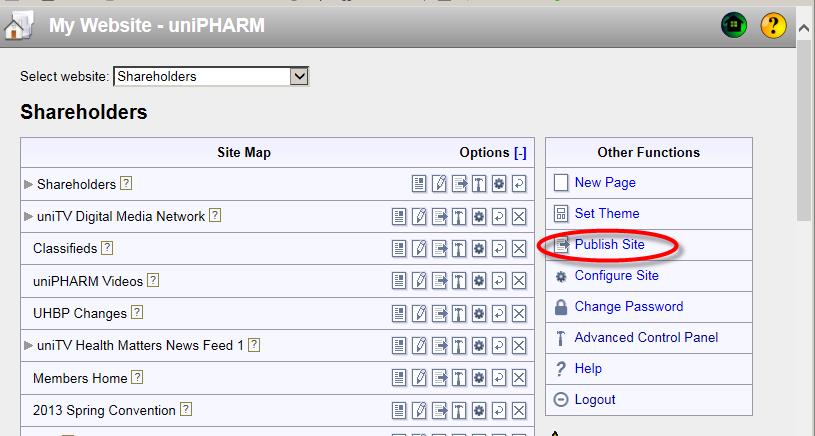Click the Publish Site link
Image resolution: width=815 pixels, height=436 pixels.
click(x=609, y=244)
